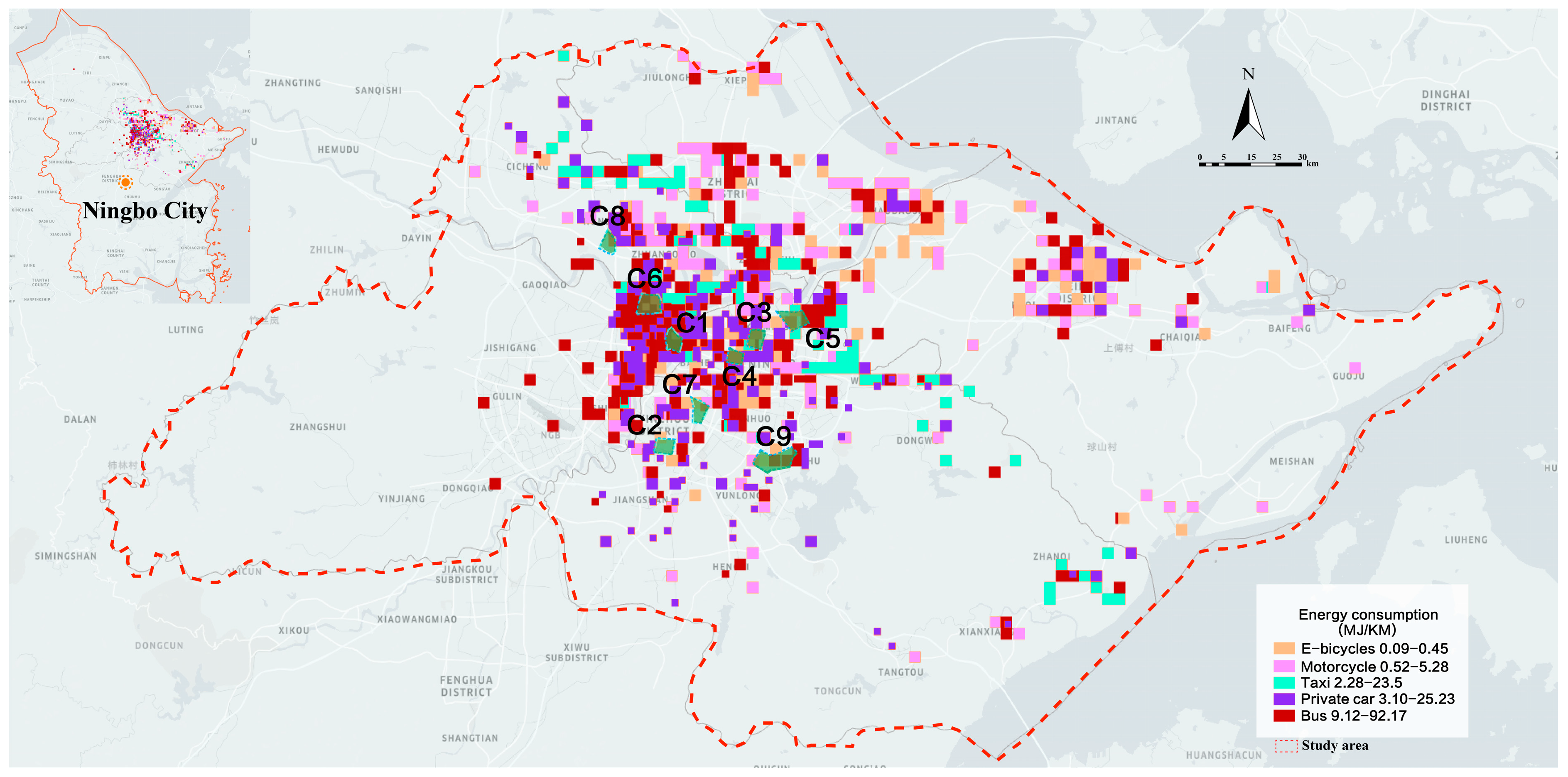Screen dimensions: 1568x777
Task: Click the C8 green community polygon
Action: 608,242
